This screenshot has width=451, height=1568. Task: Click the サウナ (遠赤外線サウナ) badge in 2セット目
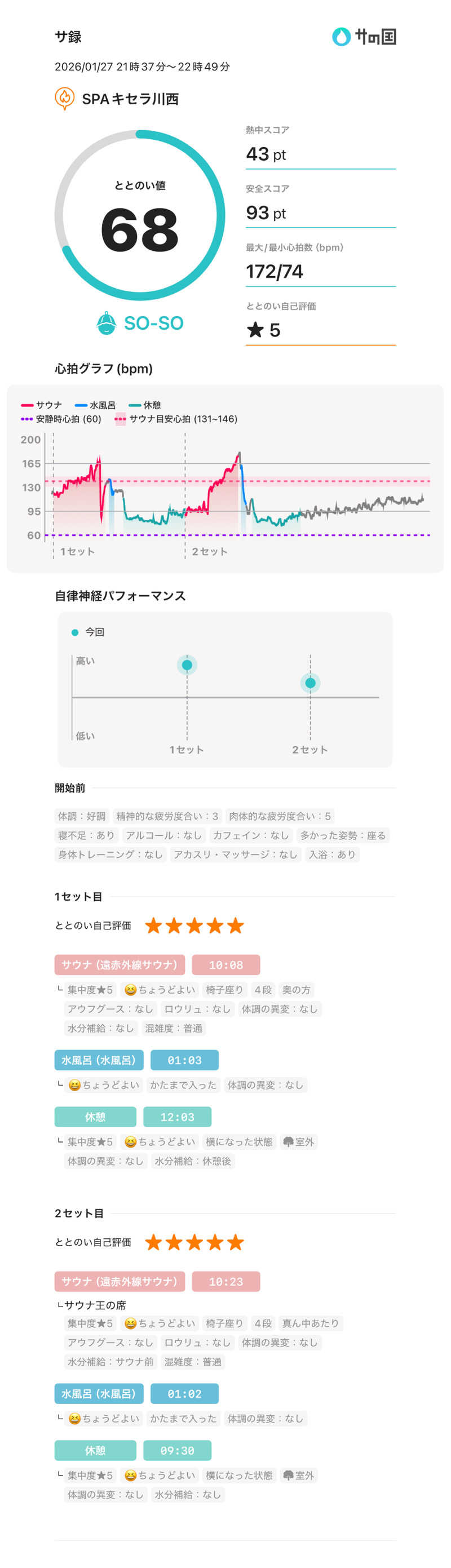(120, 1281)
